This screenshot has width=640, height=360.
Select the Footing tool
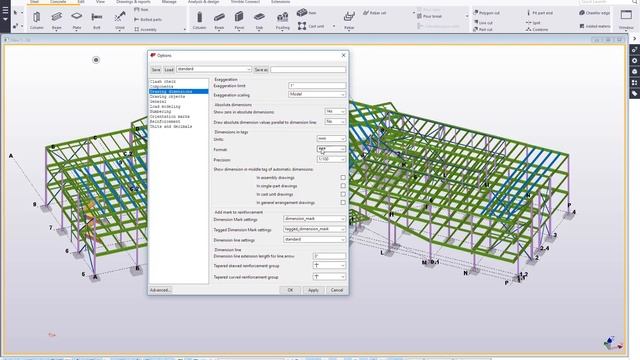click(282, 19)
